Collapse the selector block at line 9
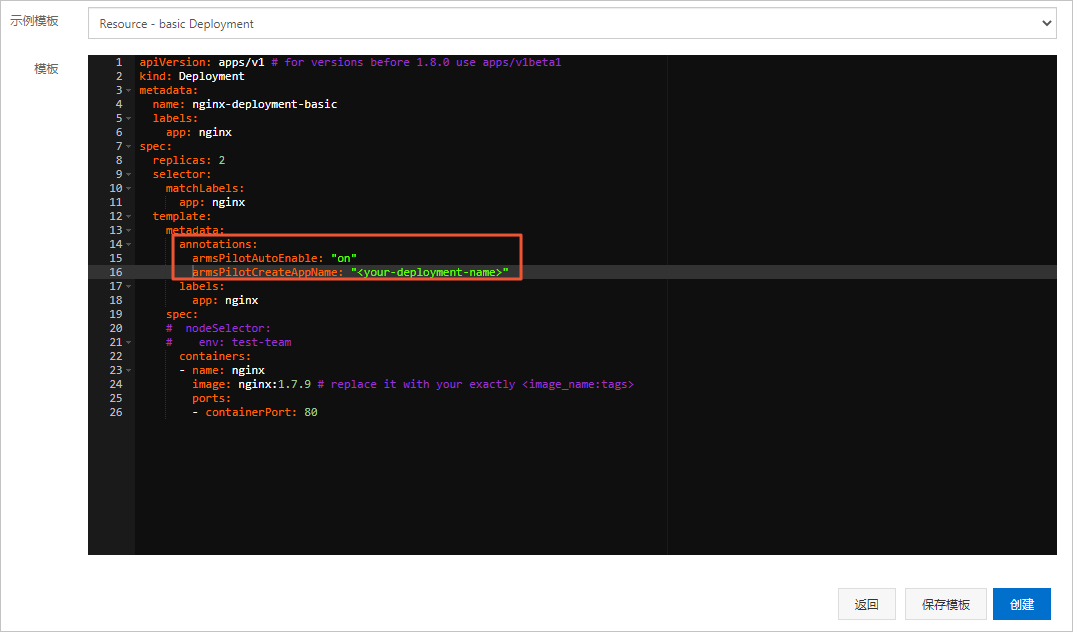 129,174
